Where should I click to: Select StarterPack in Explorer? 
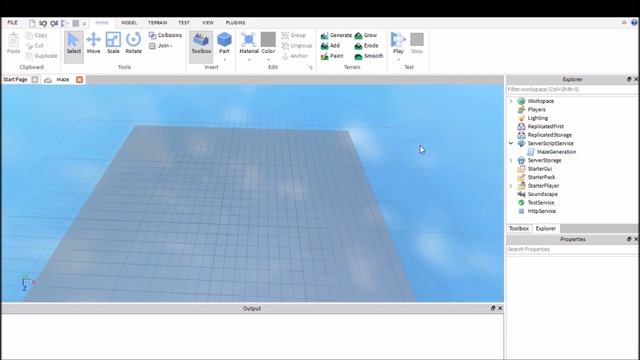pyautogui.click(x=541, y=177)
